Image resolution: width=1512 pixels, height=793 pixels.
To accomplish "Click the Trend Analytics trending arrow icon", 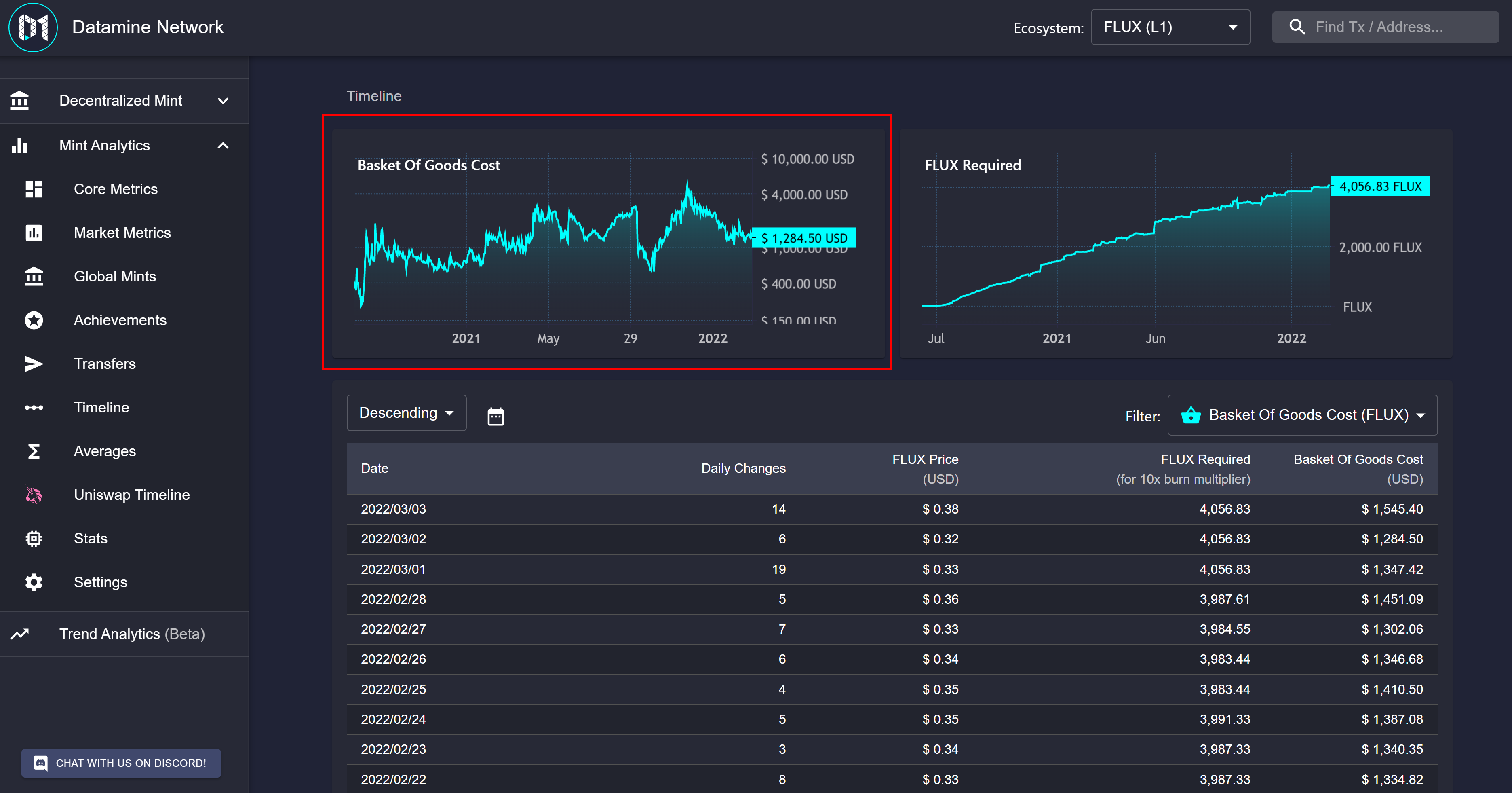I will 19,634.
